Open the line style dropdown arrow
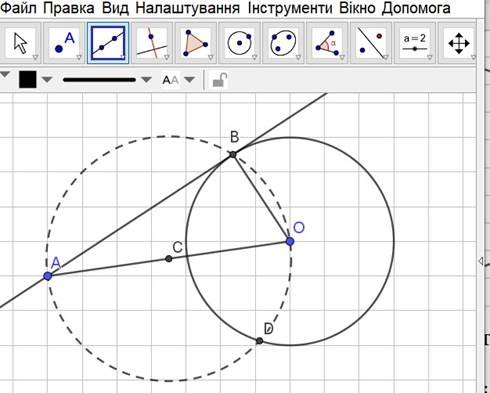Image resolution: width=490 pixels, height=393 pixels. pyautogui.click(x=146, y=80)
